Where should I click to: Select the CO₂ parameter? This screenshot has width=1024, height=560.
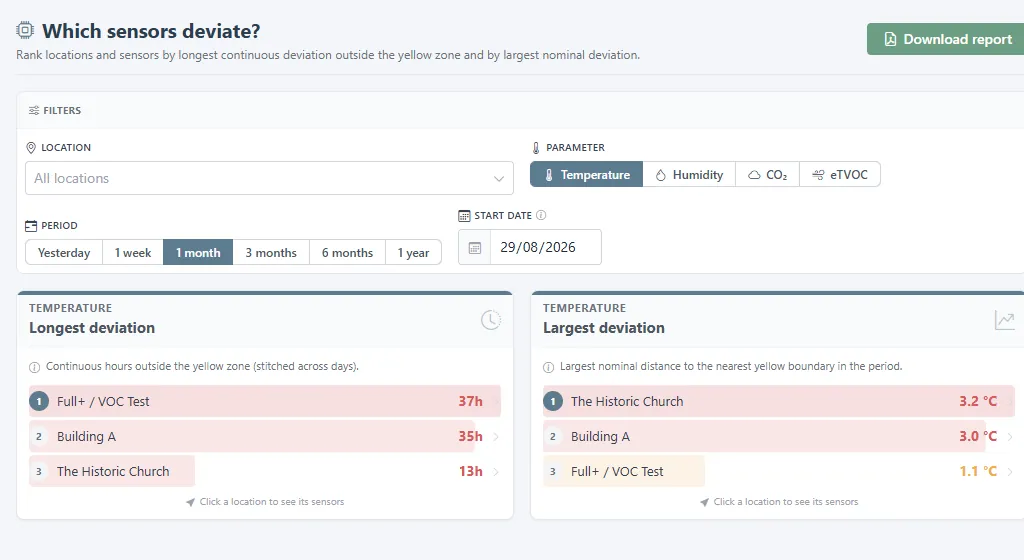pos(767,174)
